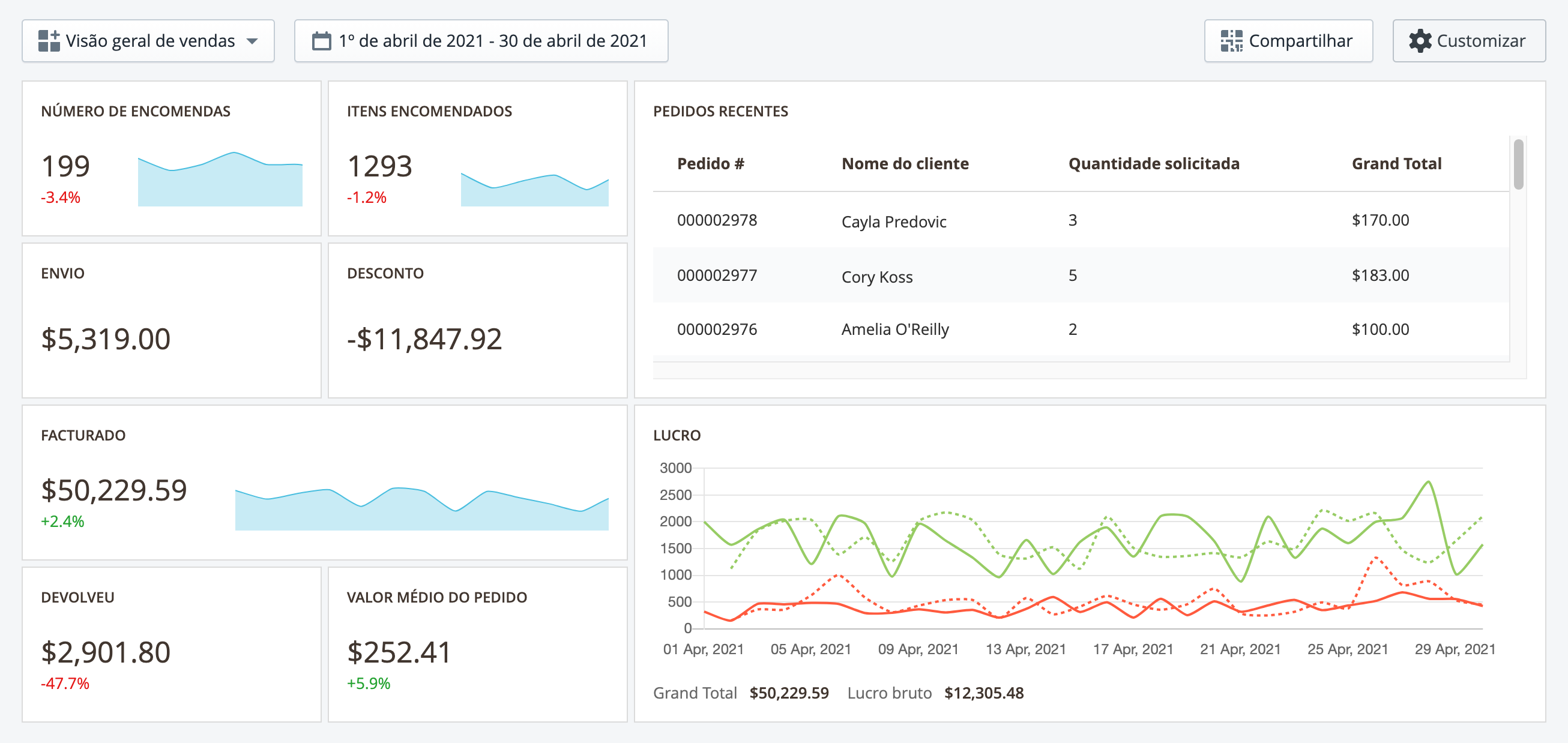Click the Facturado area sparkline chart
Viewport: 1568px width, 743px height.
[x=422, y=509]
